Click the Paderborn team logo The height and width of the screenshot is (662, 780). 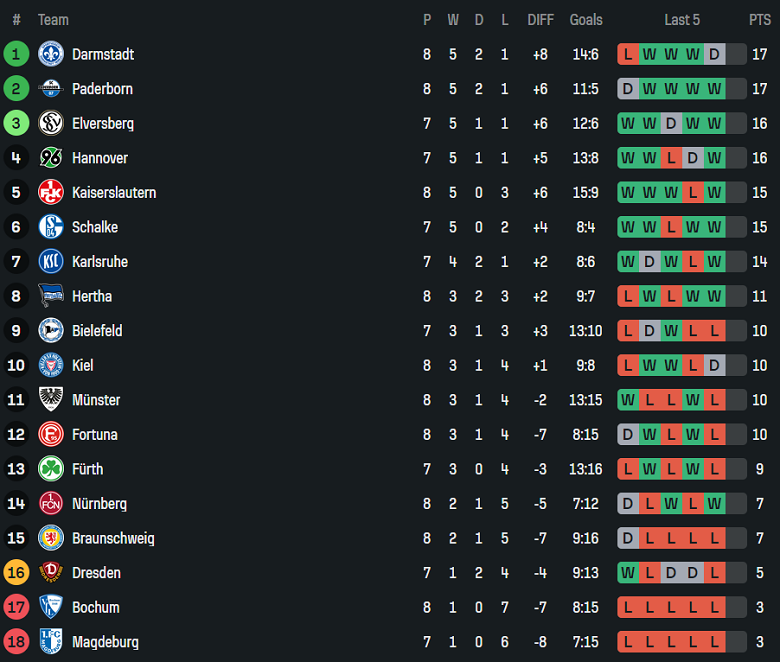click(51, 89)
